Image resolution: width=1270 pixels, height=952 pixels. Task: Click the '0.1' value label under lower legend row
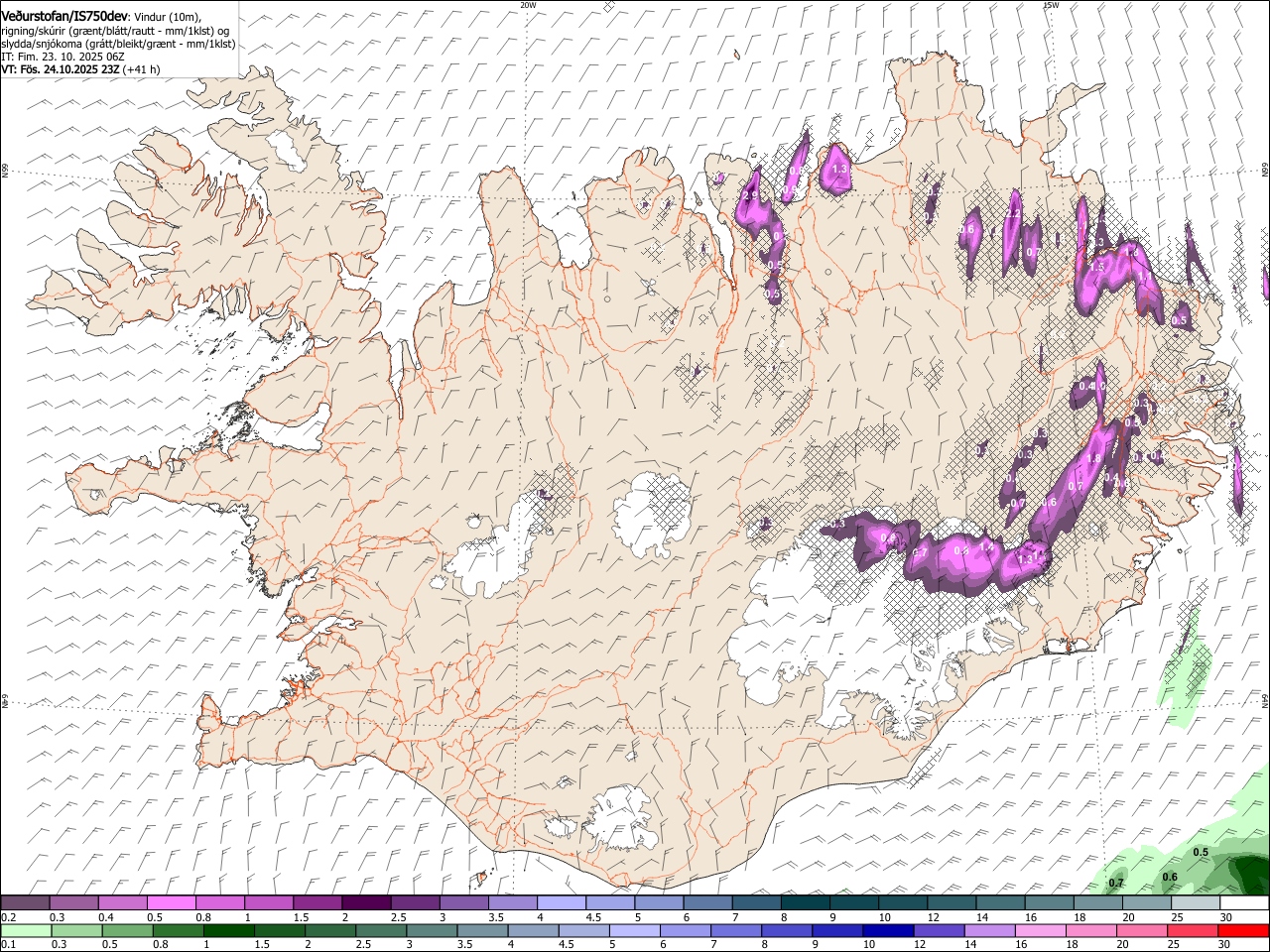pos(8,944)
